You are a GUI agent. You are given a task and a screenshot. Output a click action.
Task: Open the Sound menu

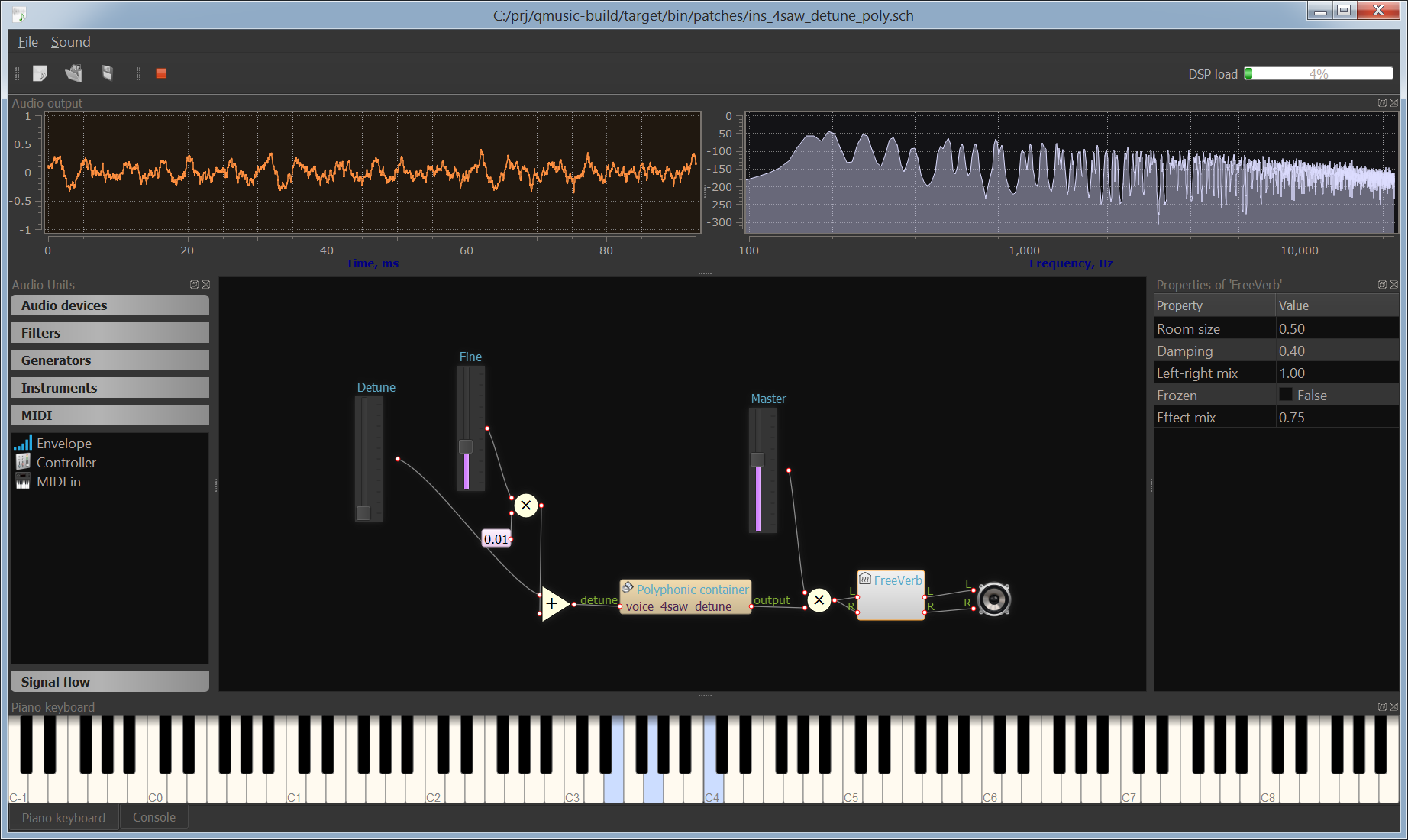point(70,42)
